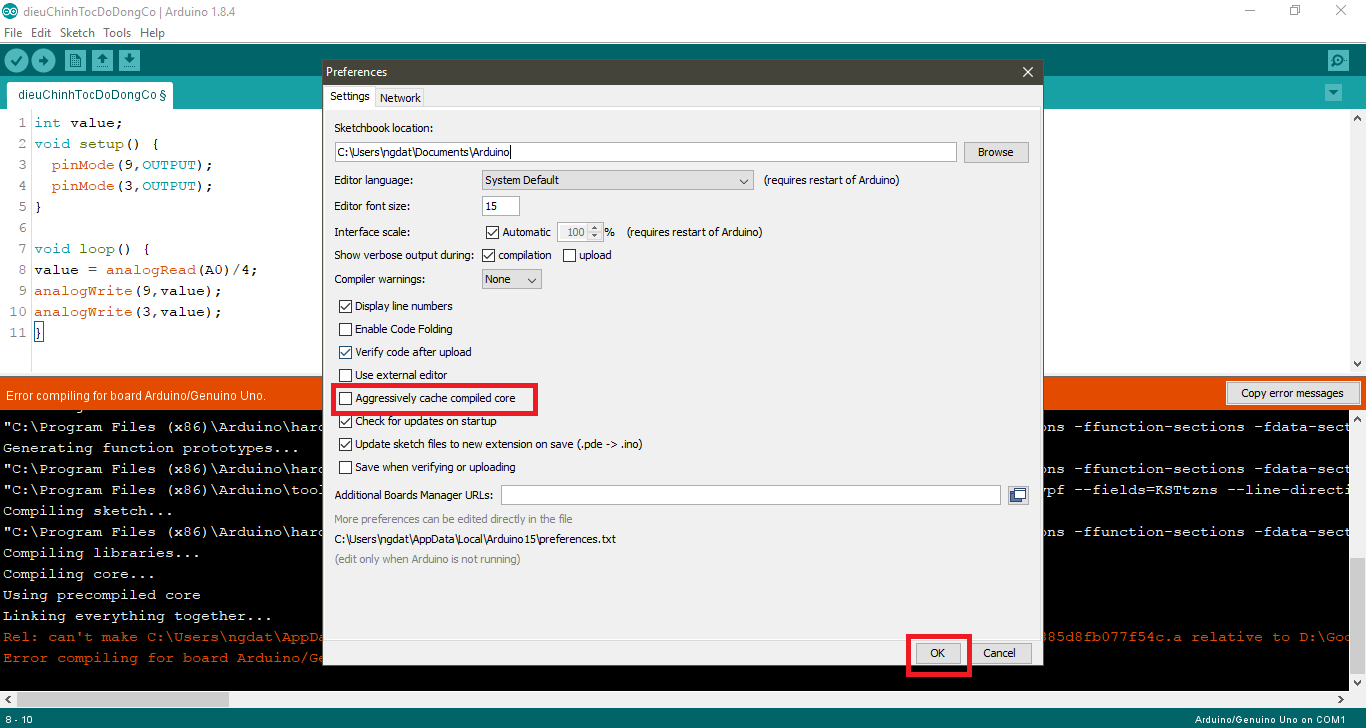Disable Display line numbers
This screenshot has width=1366, height=728.
[345, 306]
